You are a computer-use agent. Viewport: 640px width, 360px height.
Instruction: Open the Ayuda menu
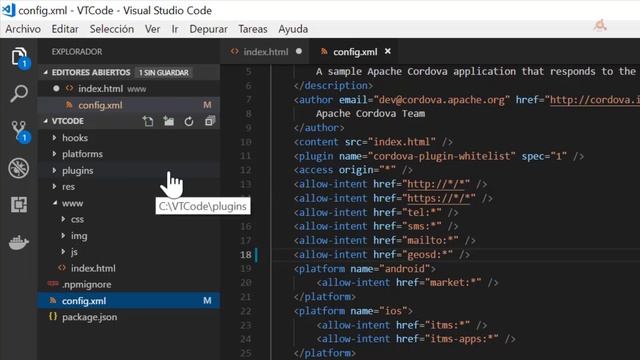click(x=293, y=29)
